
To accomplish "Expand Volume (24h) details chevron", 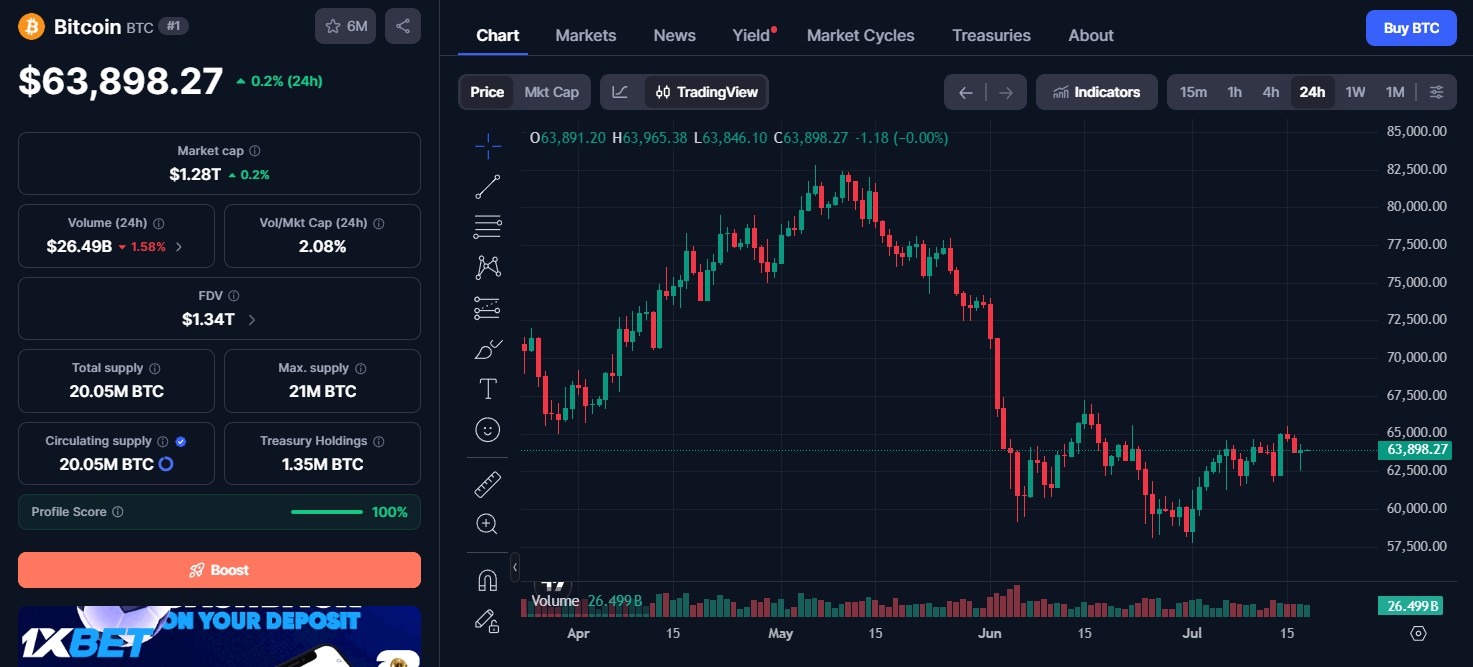I will [x=179, y=247].
